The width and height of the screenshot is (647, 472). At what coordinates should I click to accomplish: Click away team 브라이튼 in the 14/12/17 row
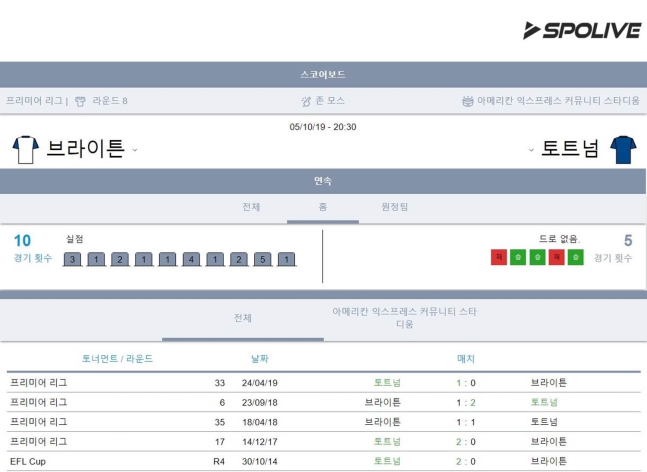click(549, 441)
